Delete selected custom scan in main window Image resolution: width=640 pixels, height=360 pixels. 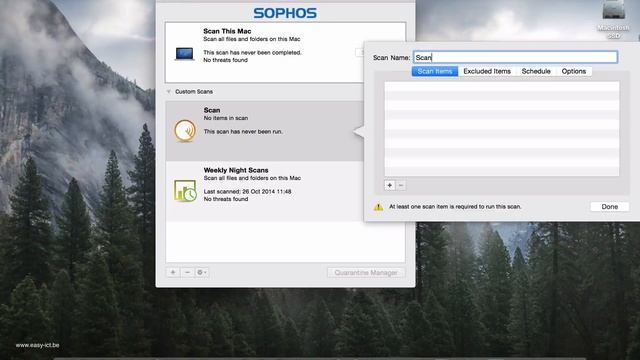tap(187, 272)
